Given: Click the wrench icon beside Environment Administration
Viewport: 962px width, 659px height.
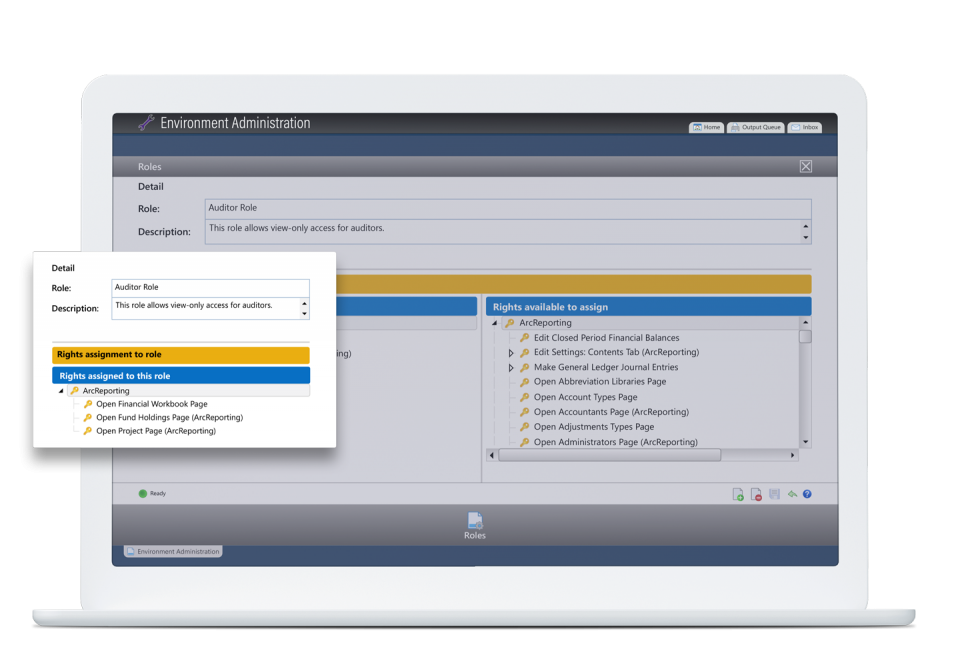Looking at the screenshot, I should coord(146,123).
